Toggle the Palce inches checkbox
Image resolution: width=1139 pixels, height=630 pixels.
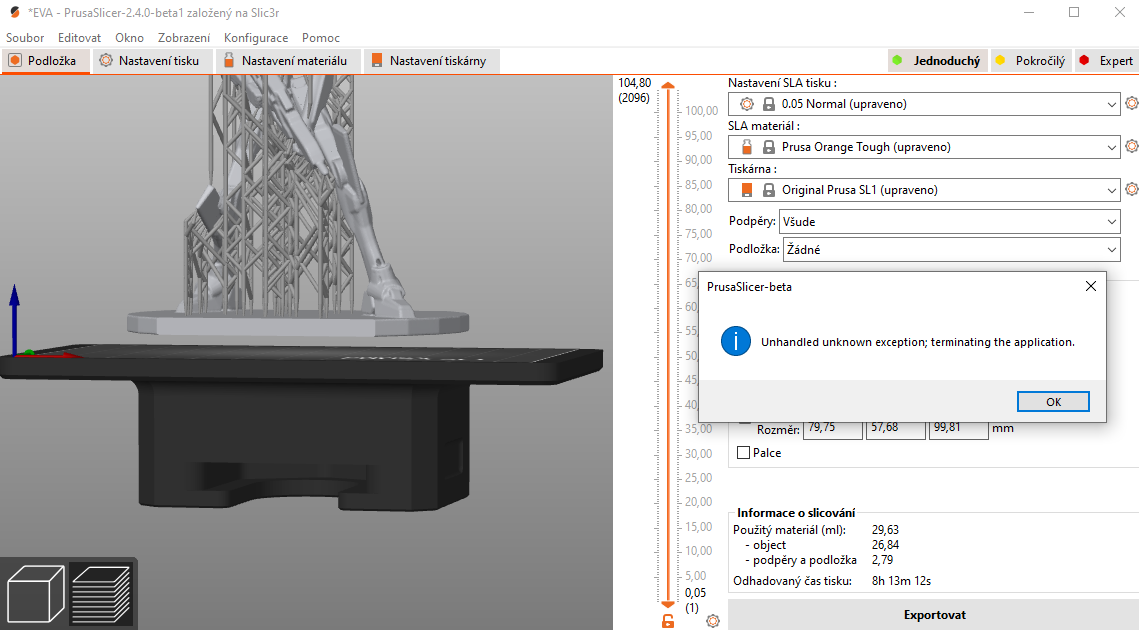(x=743, y=453)
